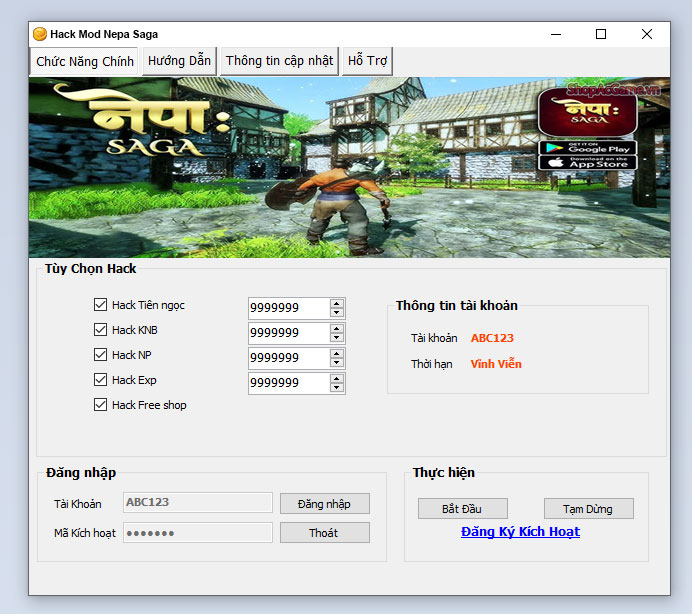Switch to the Chức Năng Chính tab
Screen dimensions: 693x616
84,61
